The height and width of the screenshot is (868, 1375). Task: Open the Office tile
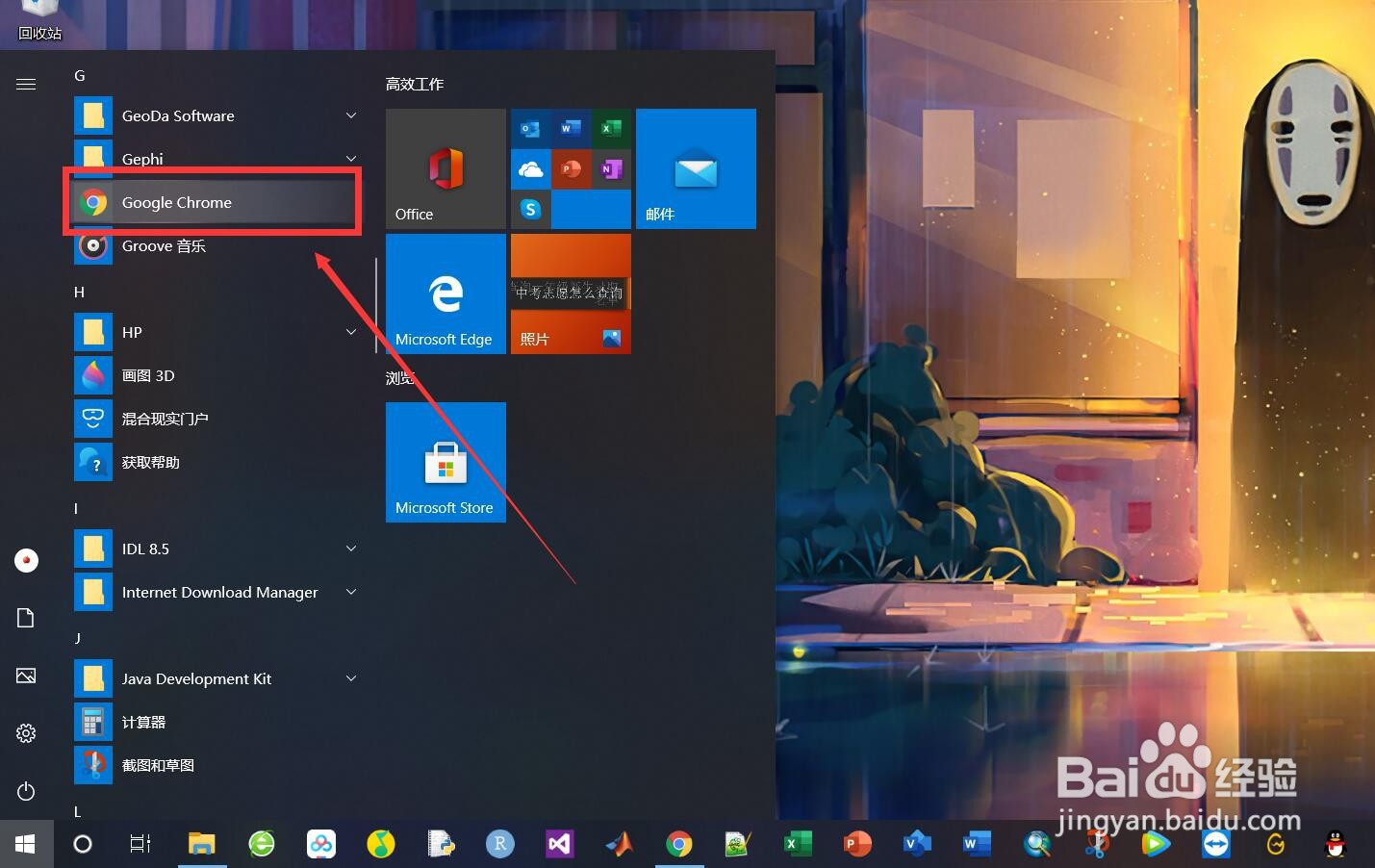pyautogui.click(x=446, y=168)
